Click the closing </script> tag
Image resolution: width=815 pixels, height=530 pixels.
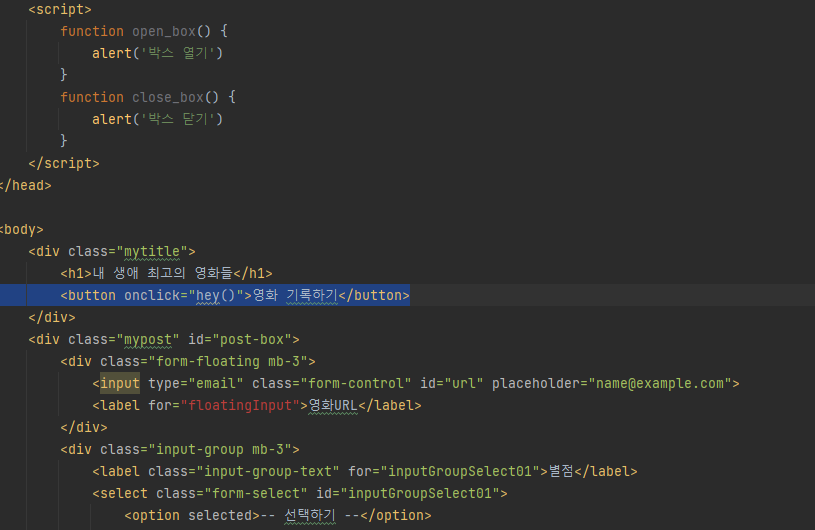tap(64, 163)
